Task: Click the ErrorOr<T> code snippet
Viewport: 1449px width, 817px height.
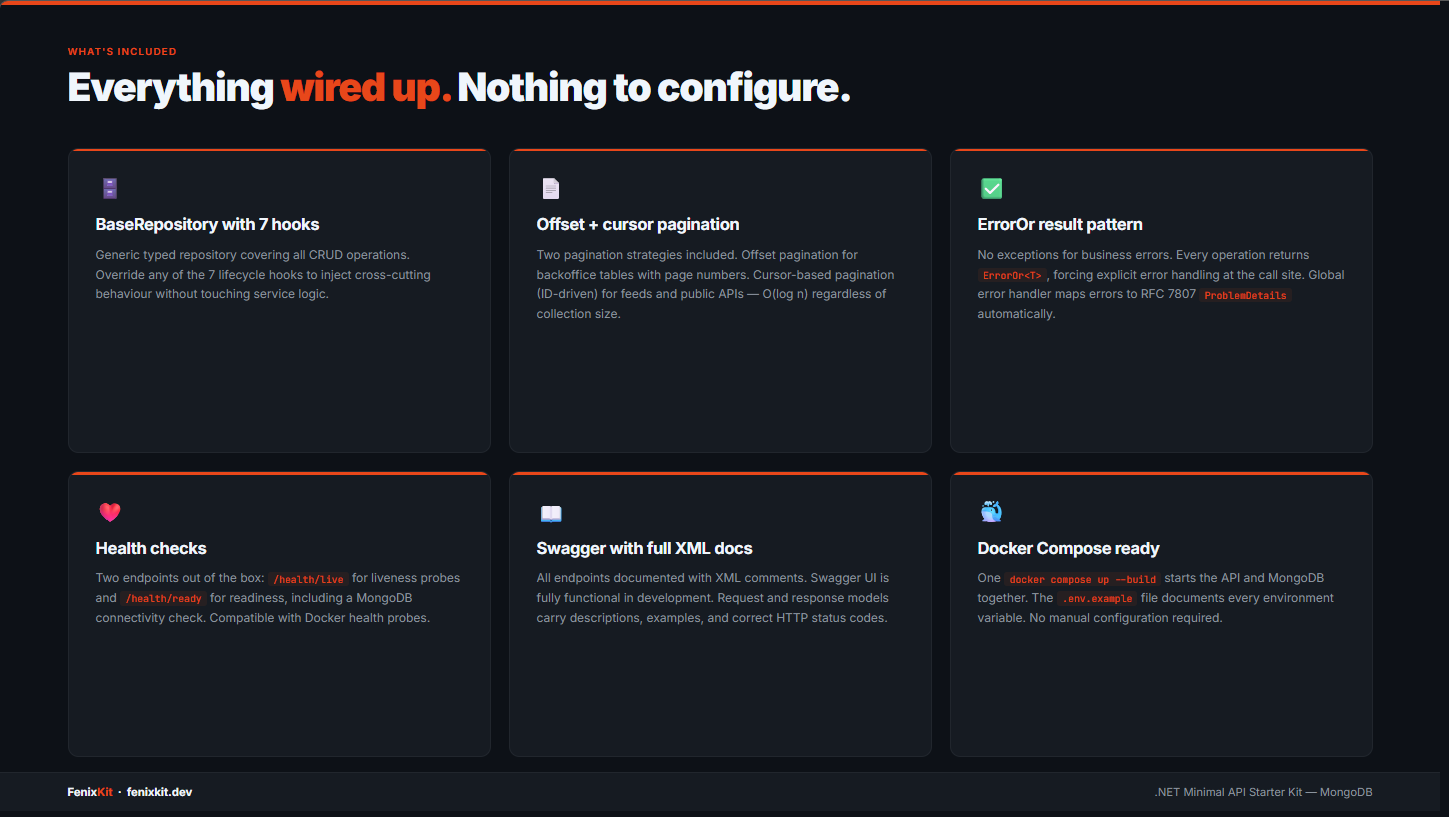Action: [x=1012, y=275]
